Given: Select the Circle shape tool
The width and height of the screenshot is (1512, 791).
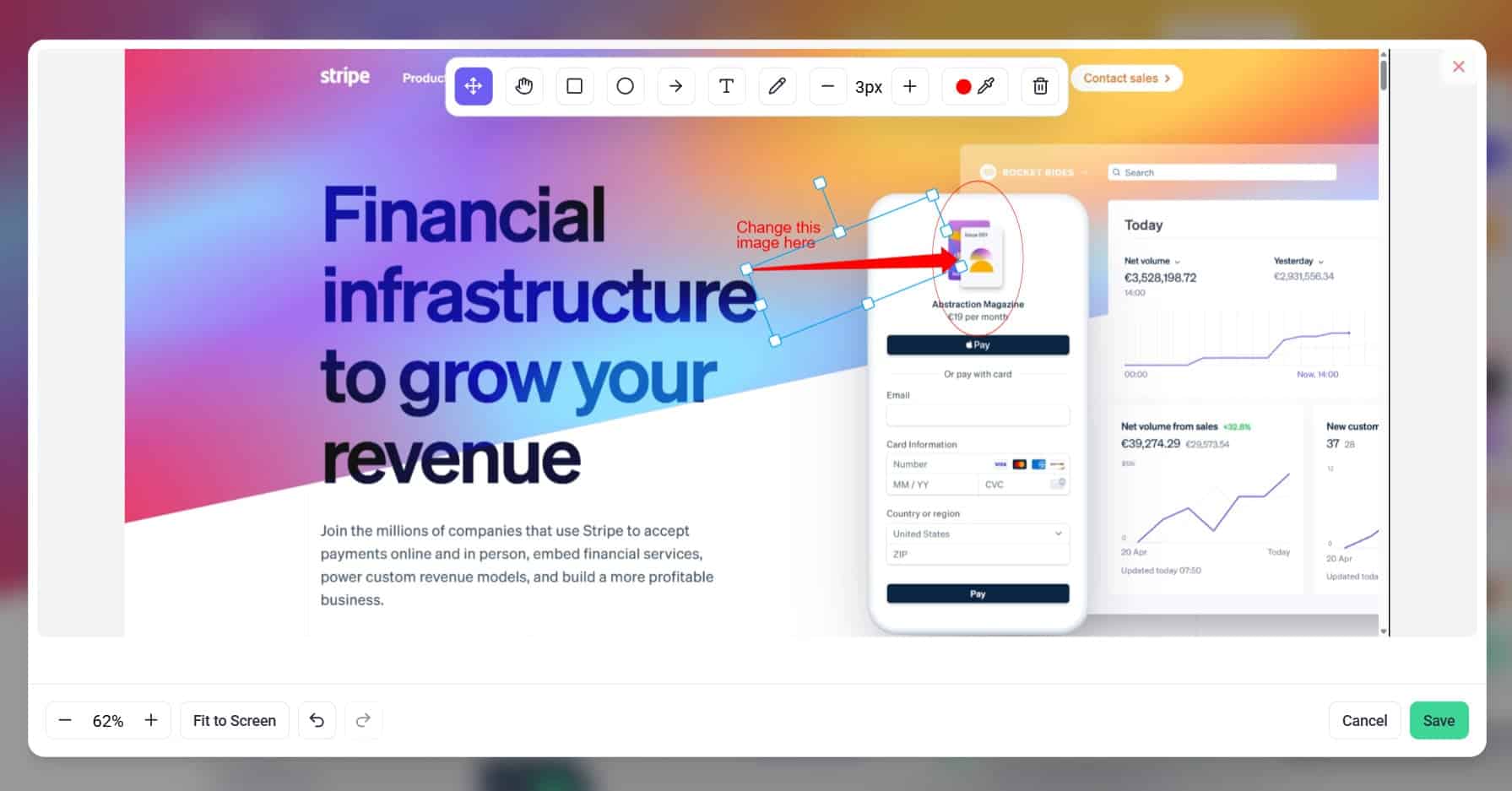Looking at the screenshot, I should pos(626,86).
